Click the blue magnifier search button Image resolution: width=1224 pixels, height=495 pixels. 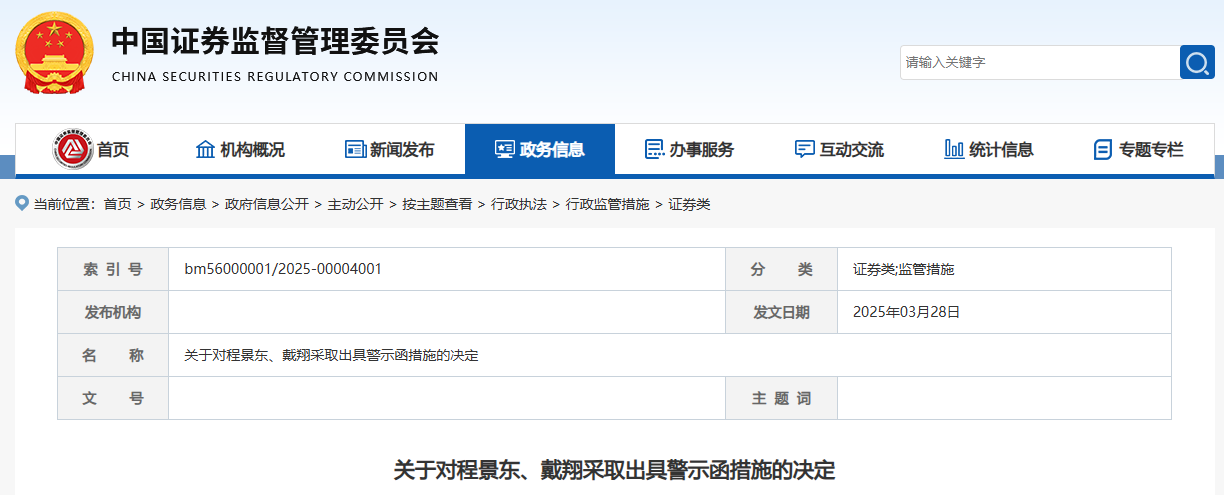[1197, 62]
